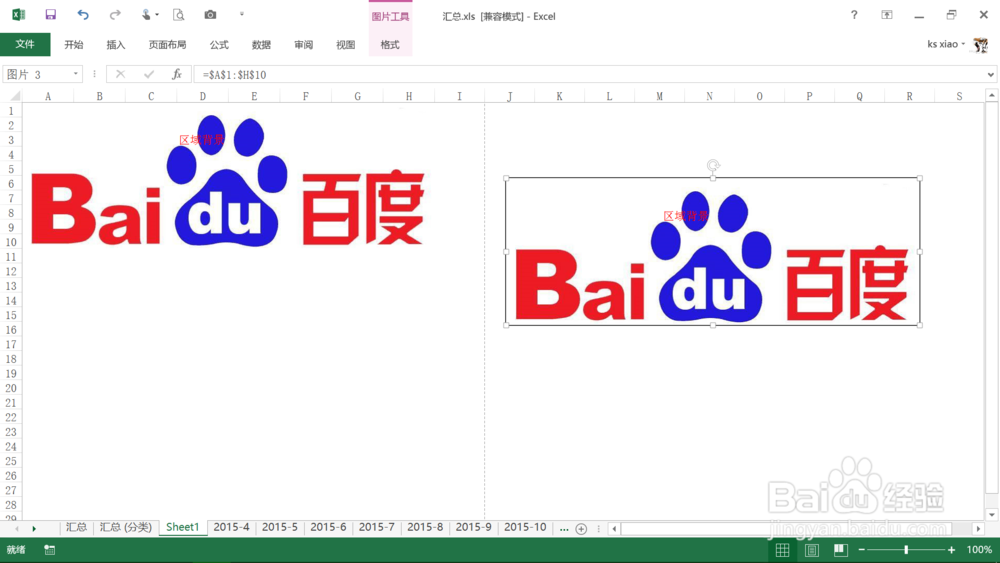Select row 25 header
Image resolution: width=1000 pixels, height=563 pixels.
11,461
